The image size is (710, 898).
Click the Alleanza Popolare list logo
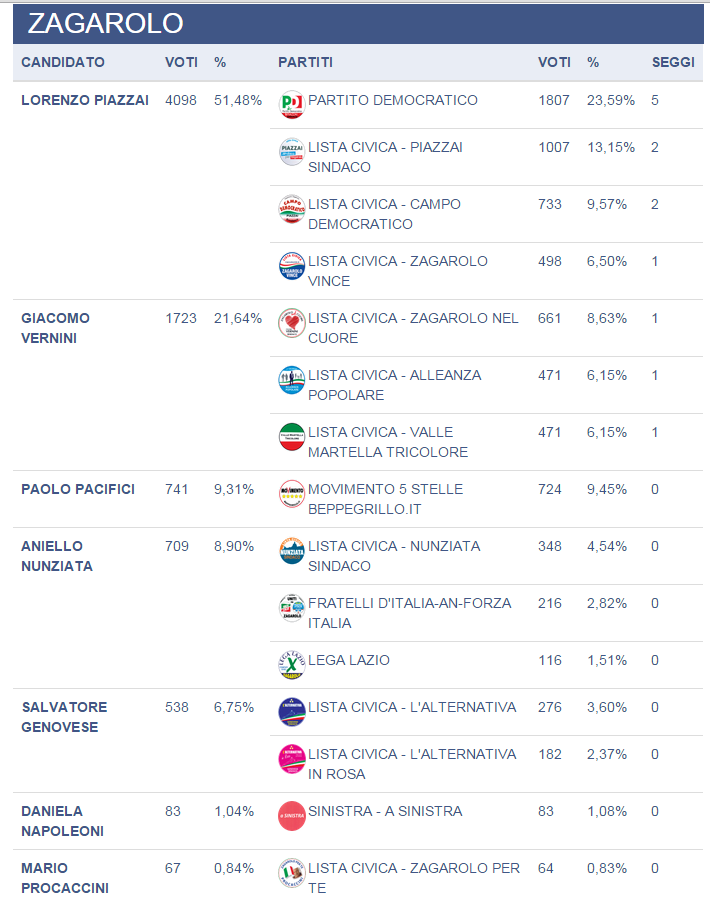(291, 380)
